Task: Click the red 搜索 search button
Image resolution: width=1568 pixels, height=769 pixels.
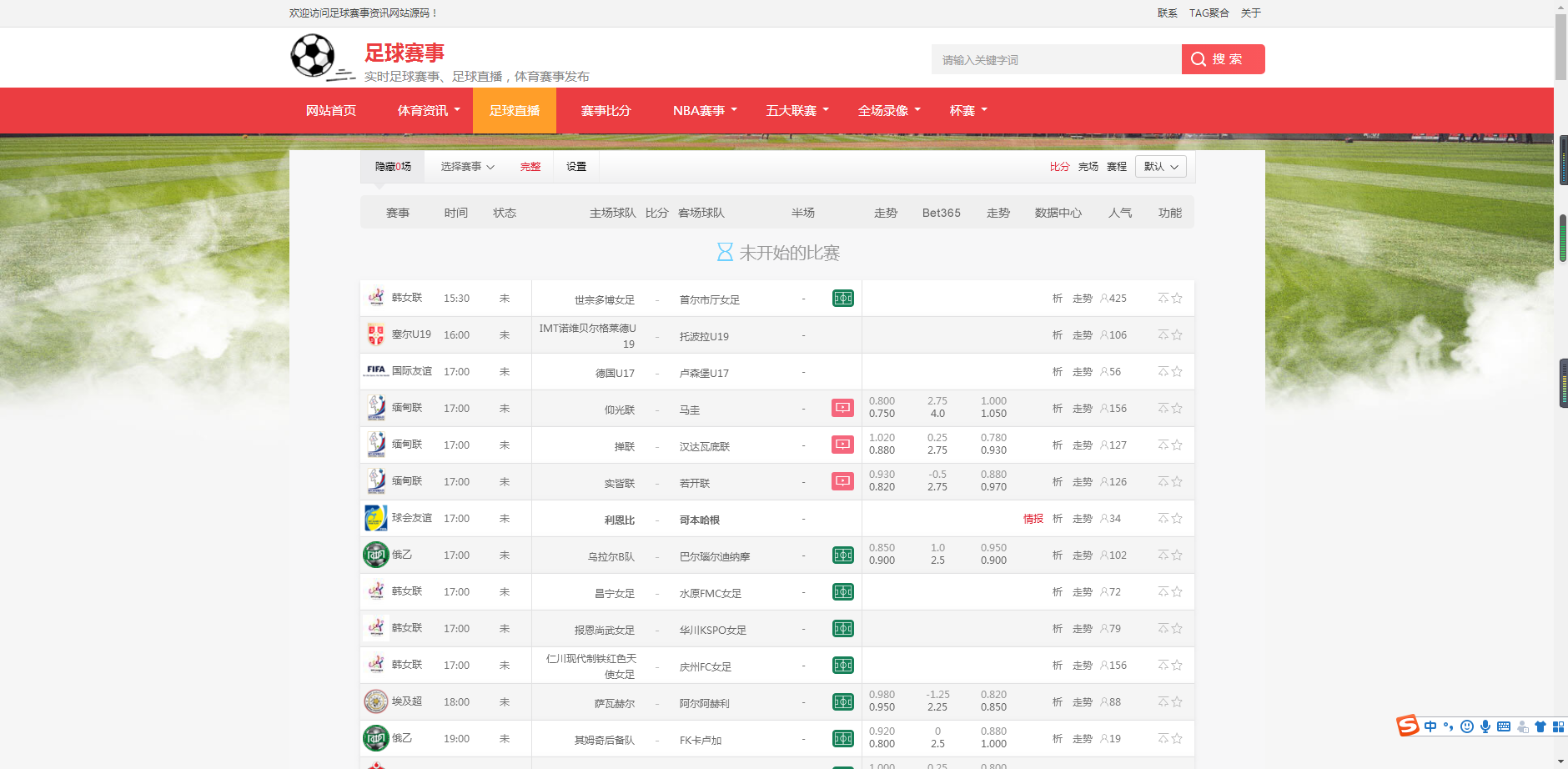Action: point(1223,59)
